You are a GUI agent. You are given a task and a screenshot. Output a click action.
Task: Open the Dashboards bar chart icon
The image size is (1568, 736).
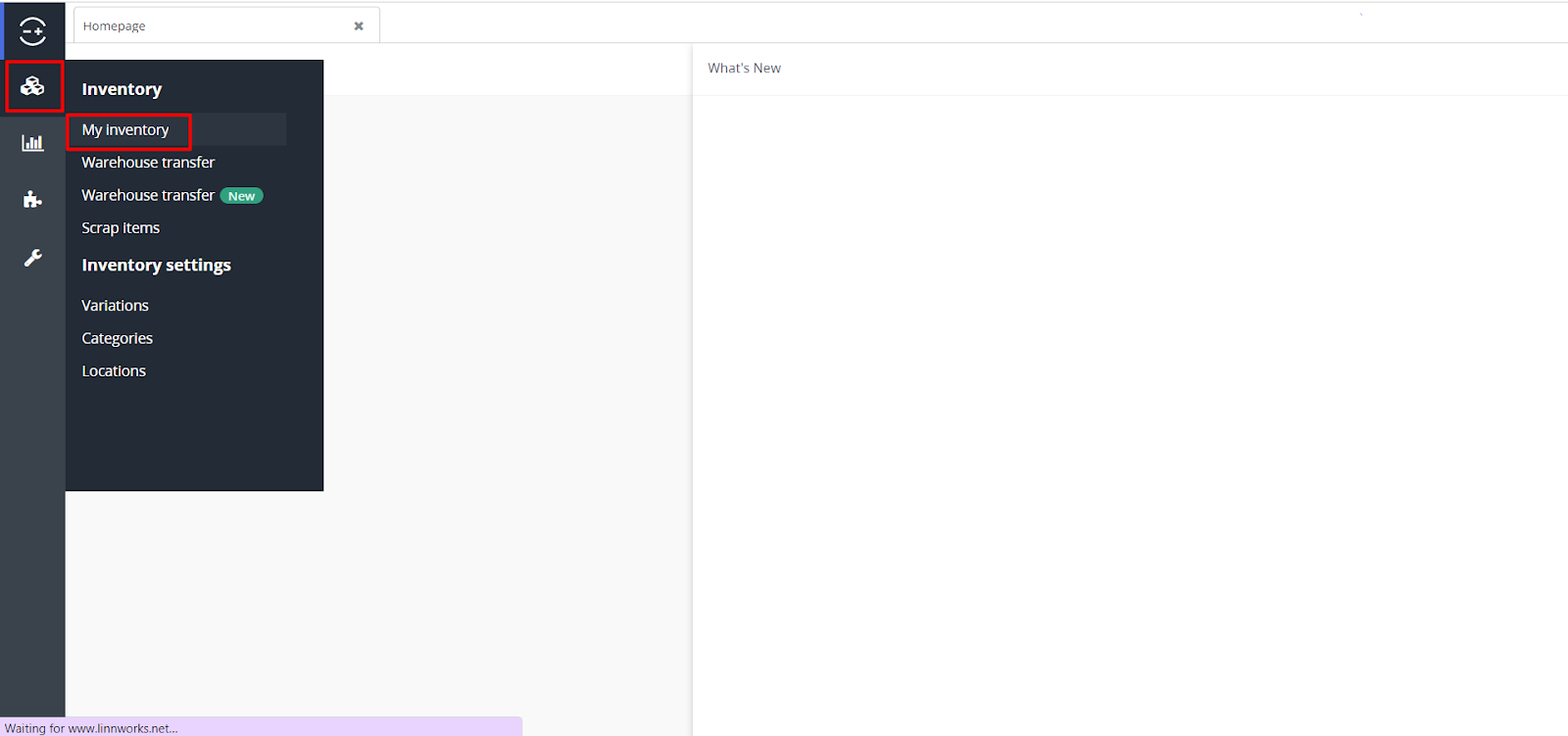pyautogui.click(x=32, y=143)
